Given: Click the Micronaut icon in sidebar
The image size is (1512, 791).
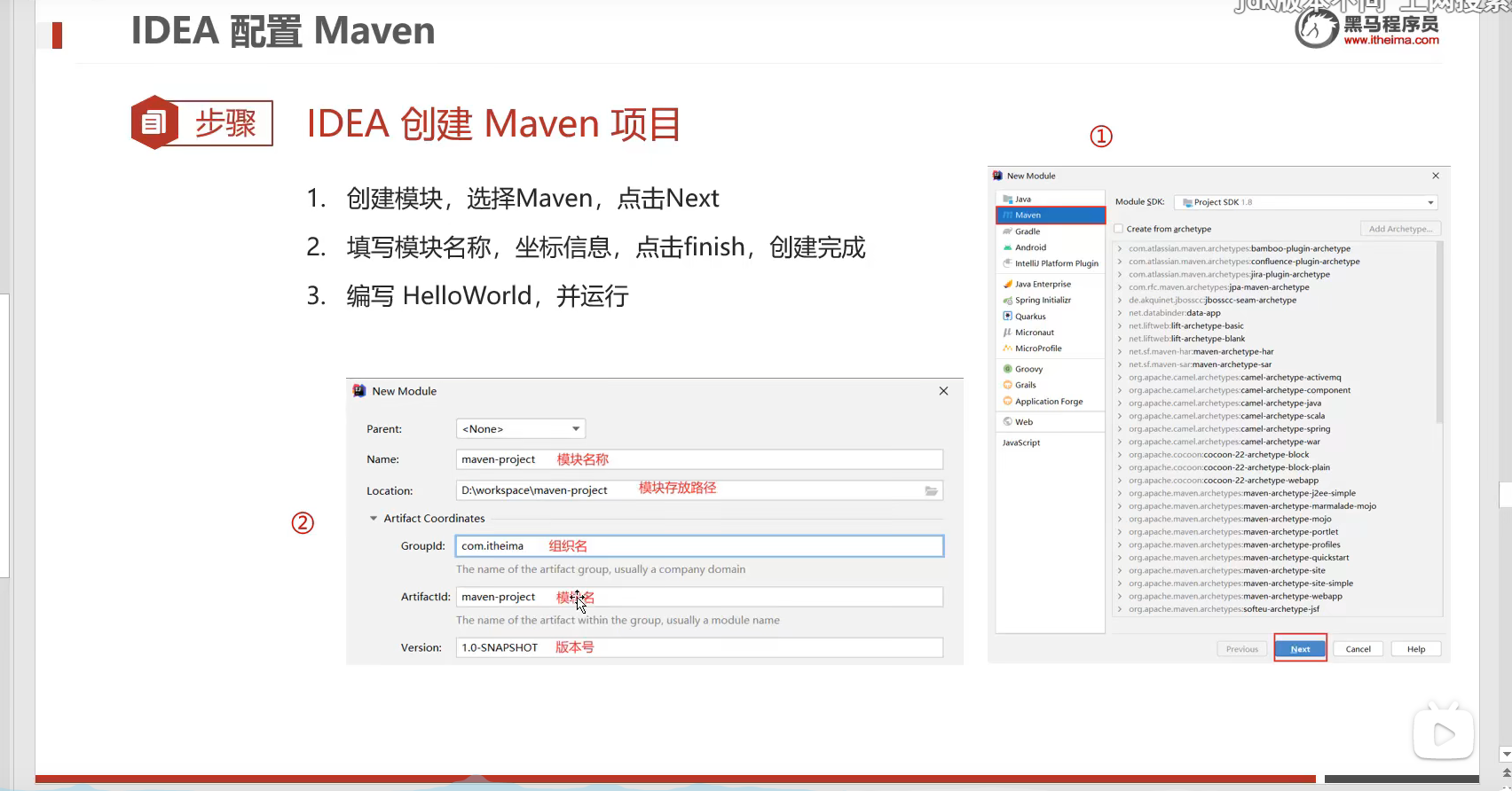Looking at the screenshot, I should 1008,333.
